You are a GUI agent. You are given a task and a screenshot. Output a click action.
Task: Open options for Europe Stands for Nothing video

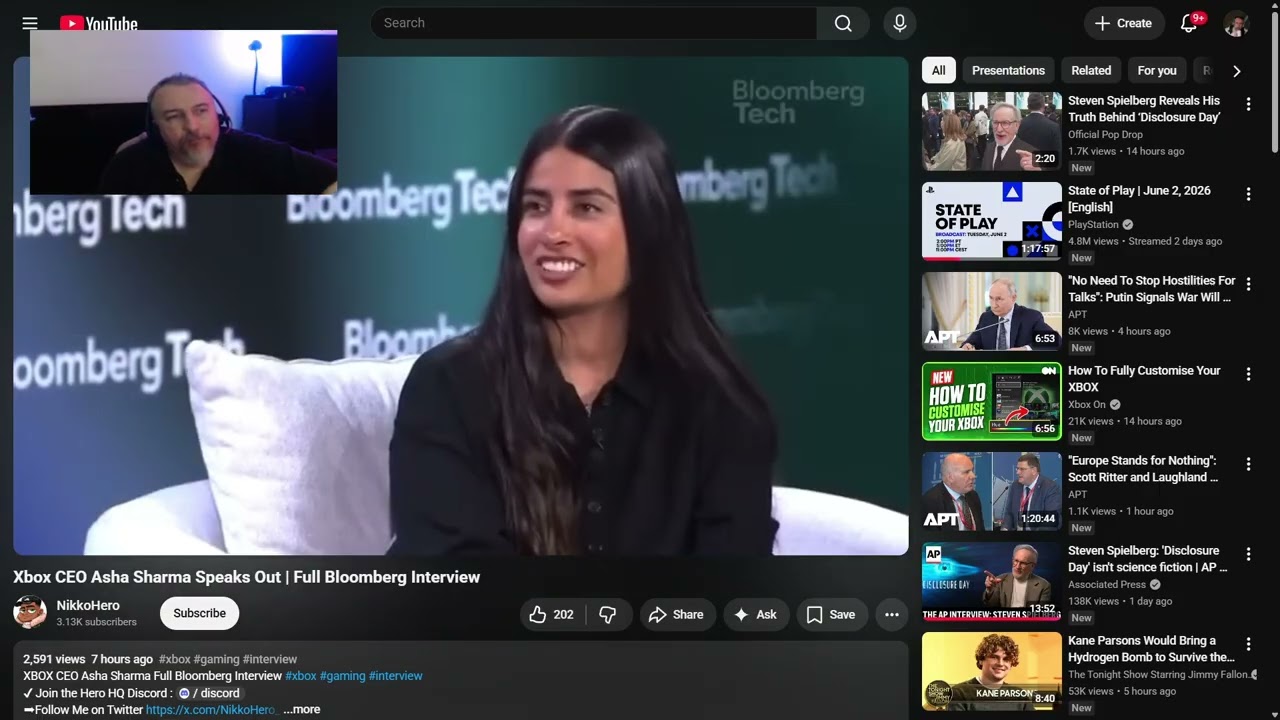point(1248,464)
